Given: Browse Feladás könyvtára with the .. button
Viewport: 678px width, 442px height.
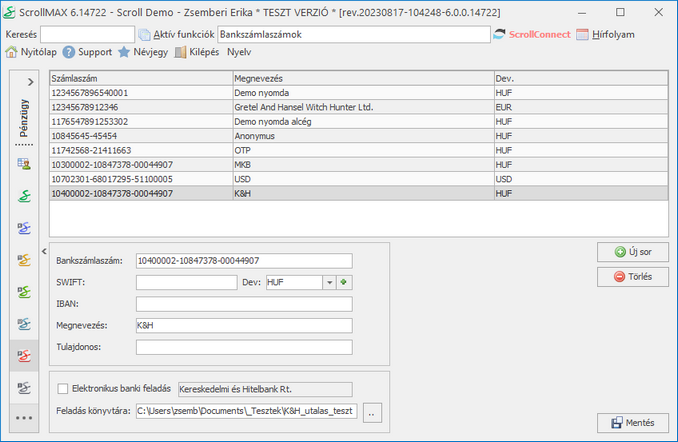Looking at the screenshot, I should [x=372, y=412].
